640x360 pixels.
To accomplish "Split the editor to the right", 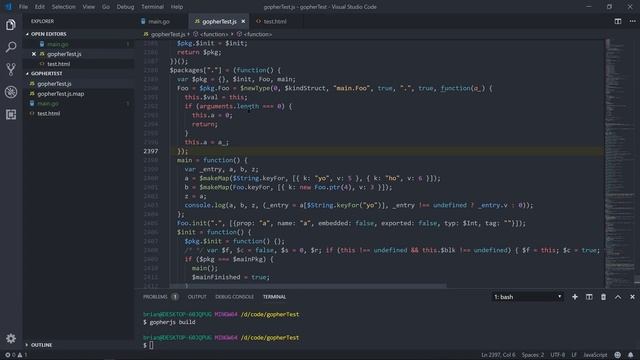I will 618,21.
